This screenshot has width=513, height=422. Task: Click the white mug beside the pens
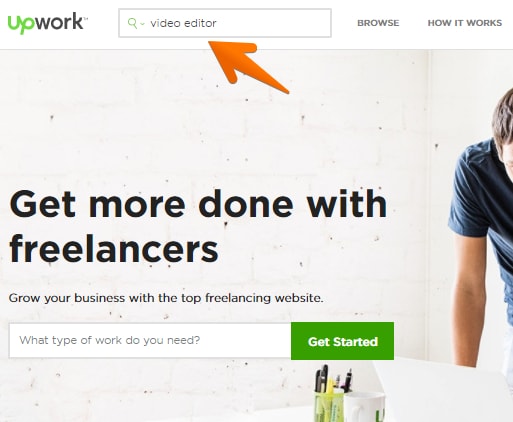365,407
